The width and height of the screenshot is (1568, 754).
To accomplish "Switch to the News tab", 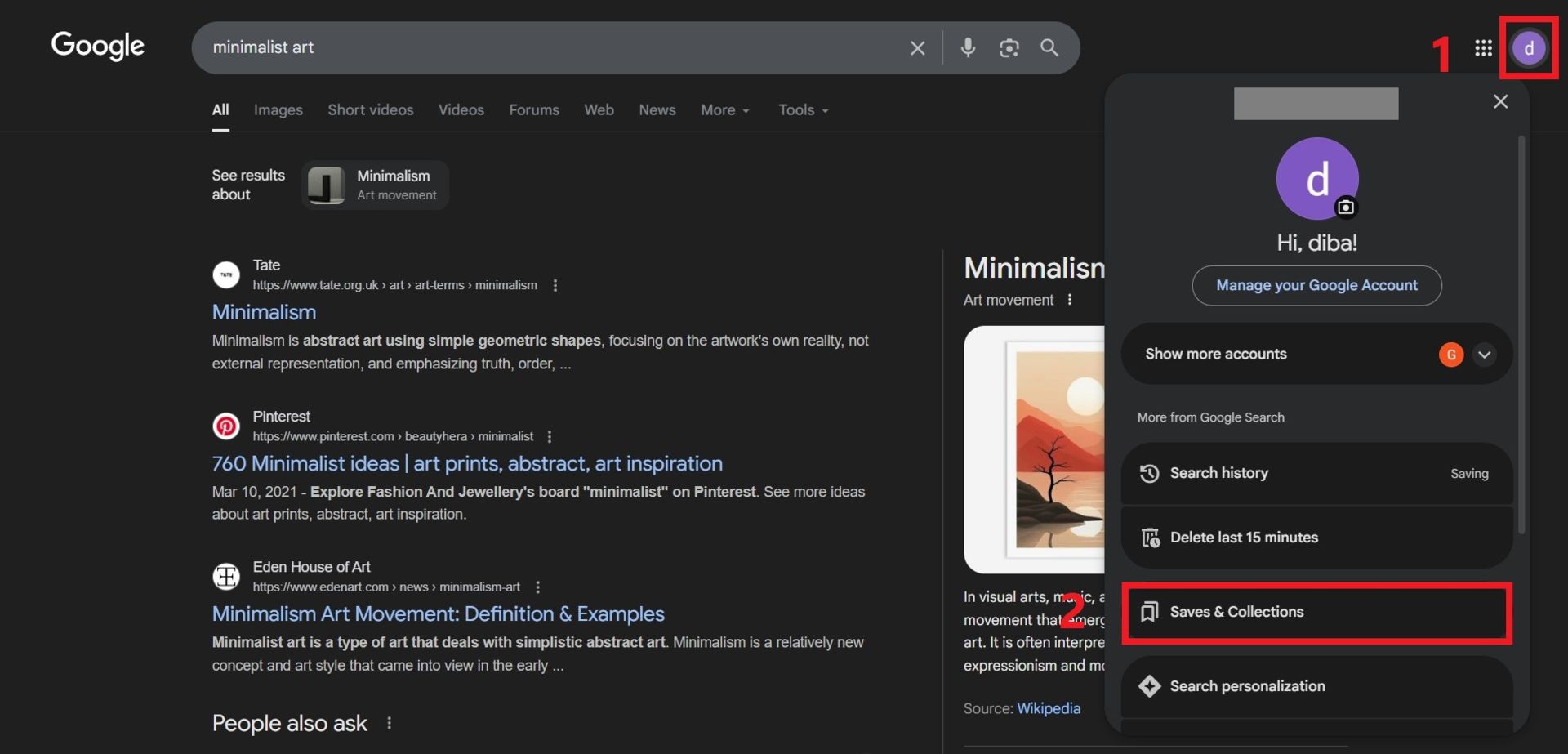I will click(657, 110).
